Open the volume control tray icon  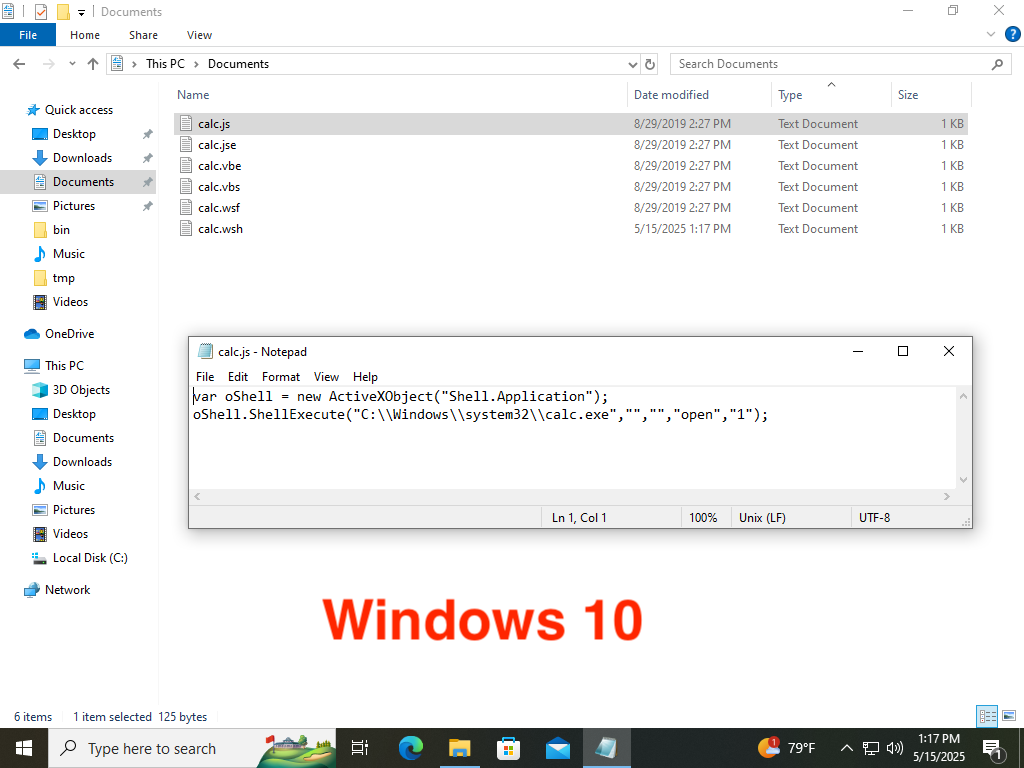(x=895, y=748)
